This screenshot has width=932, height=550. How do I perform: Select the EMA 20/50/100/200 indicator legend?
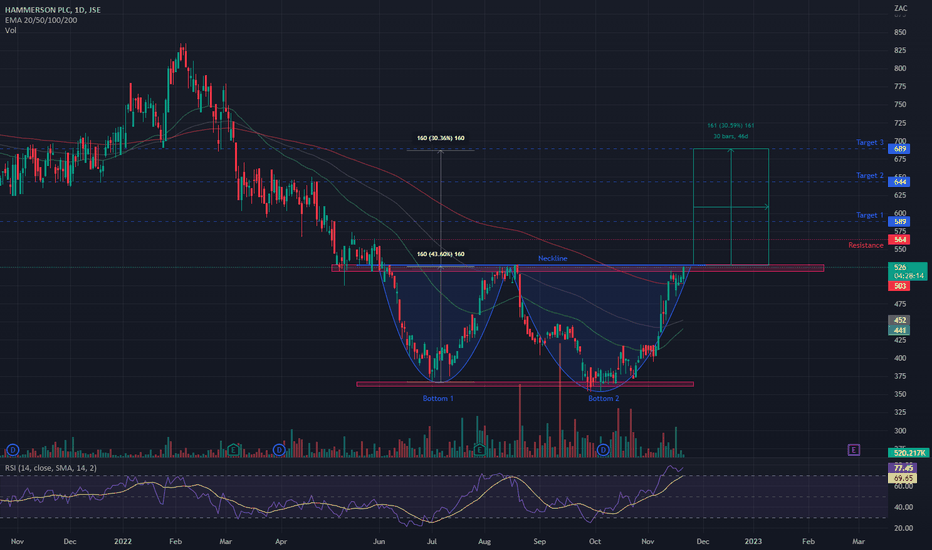tap(41, 20)
